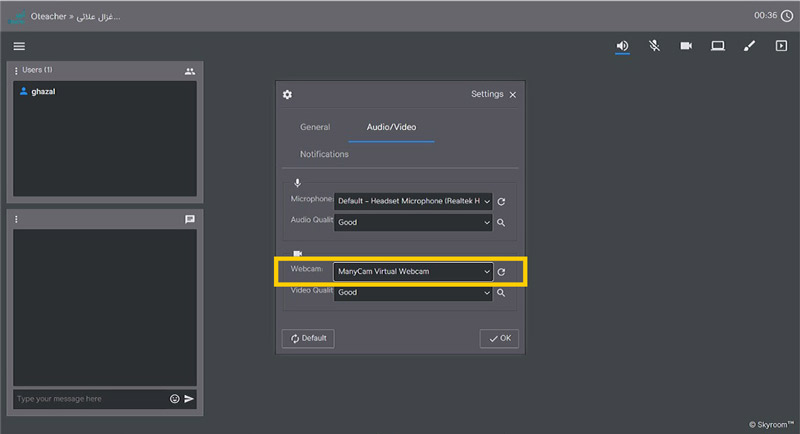Send the chat message
Viewport: 800px width, 434px height.
pos(189,399)
